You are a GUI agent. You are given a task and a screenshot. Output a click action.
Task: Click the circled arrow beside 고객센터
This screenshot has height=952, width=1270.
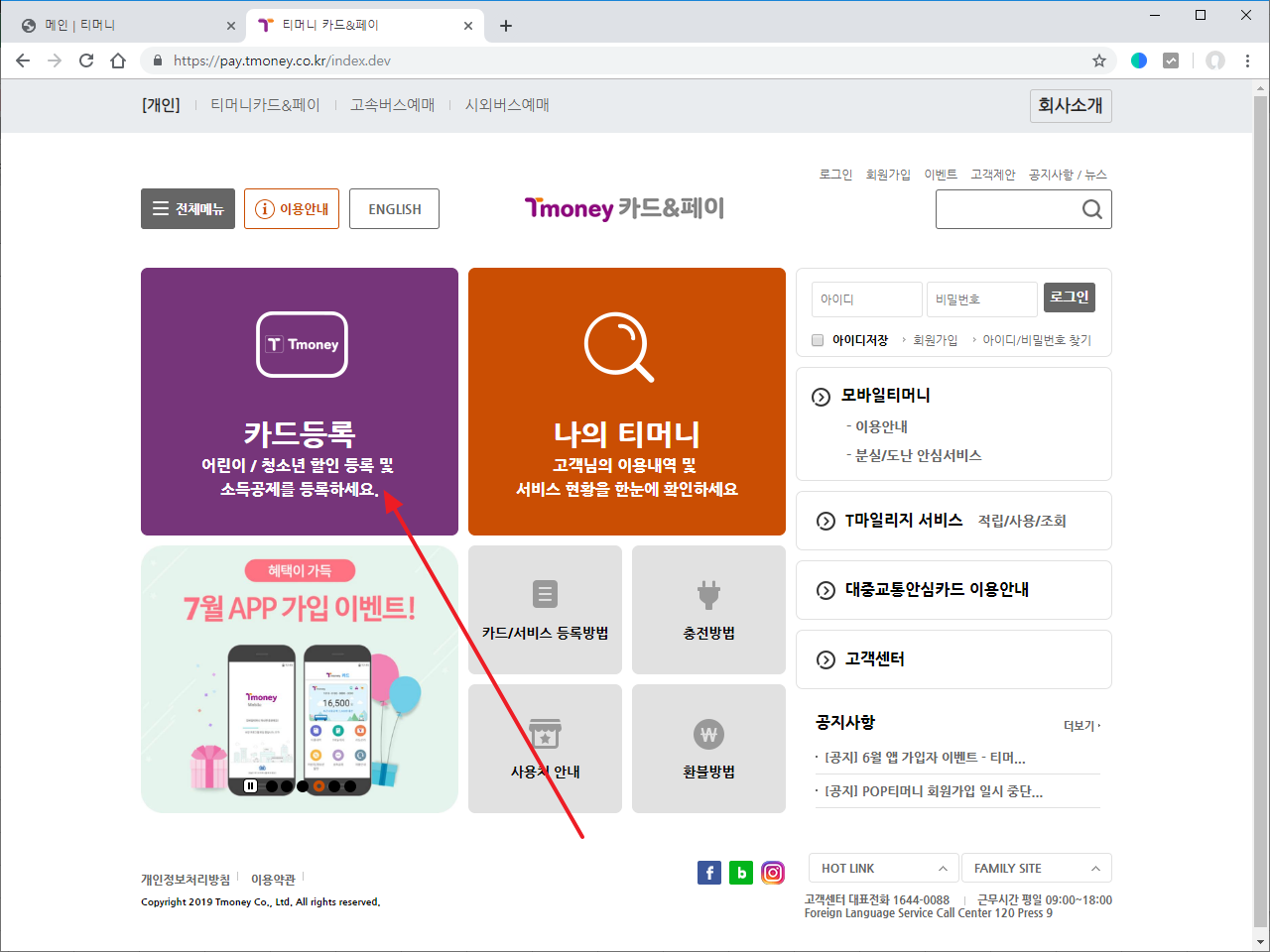[x=825, y=660]
